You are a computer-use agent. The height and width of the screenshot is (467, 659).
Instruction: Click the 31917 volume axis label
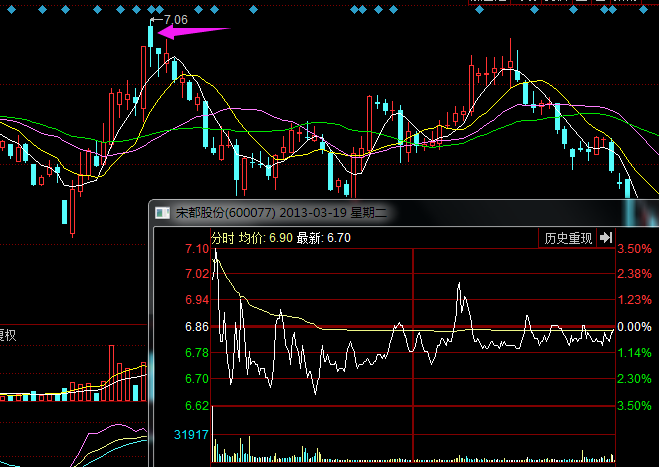[191, 435]
